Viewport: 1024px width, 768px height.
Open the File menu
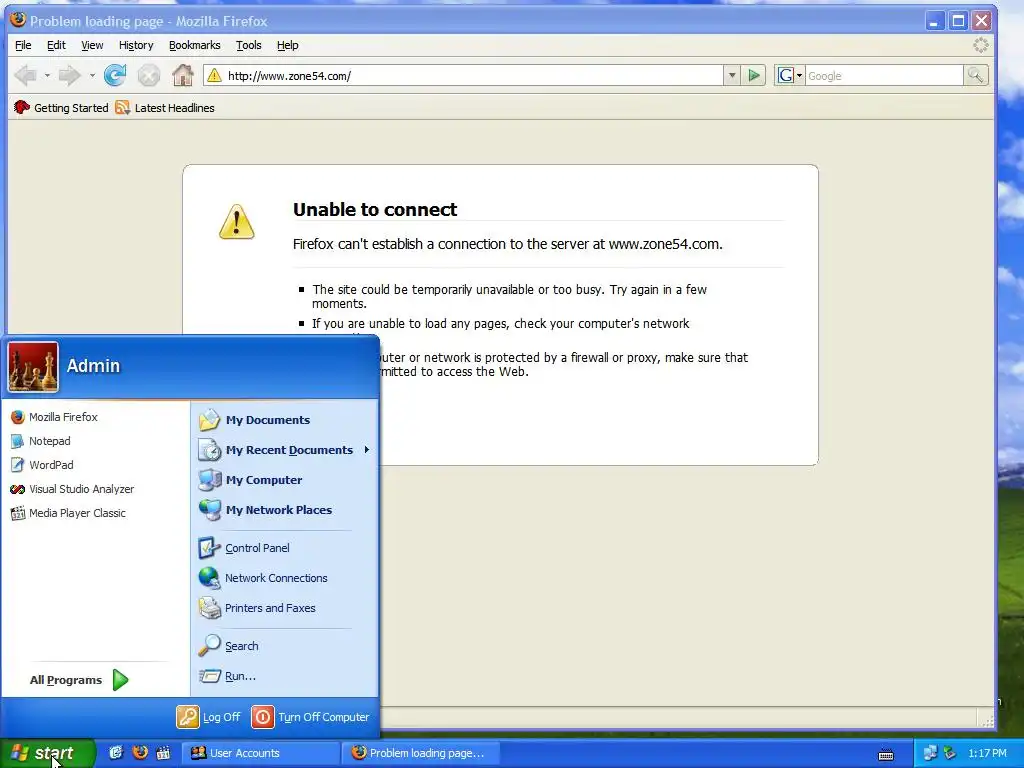[x=23, y=45]
